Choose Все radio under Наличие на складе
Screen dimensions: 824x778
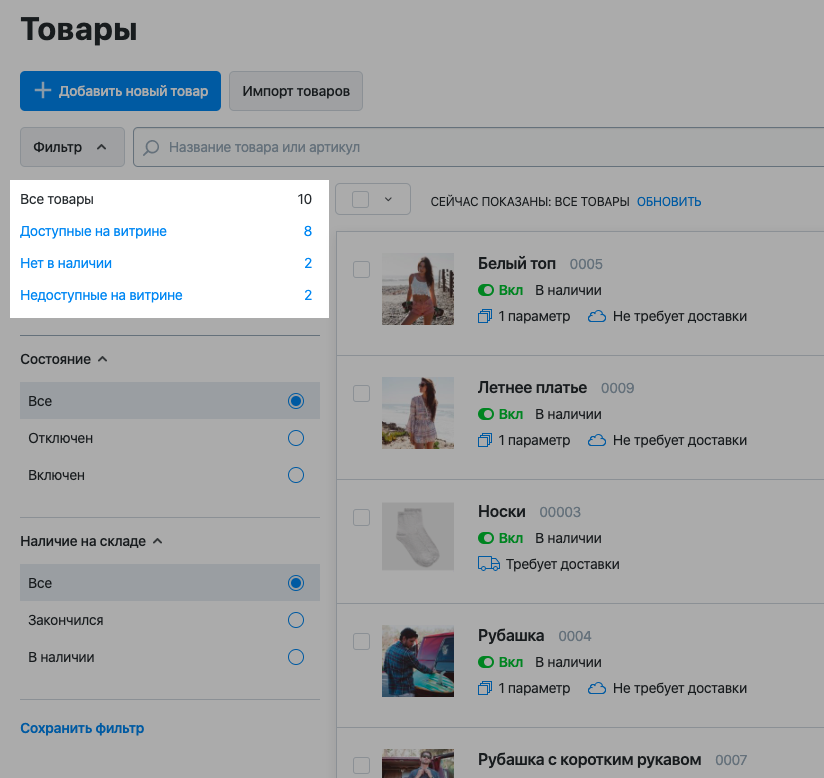[296, 583]
